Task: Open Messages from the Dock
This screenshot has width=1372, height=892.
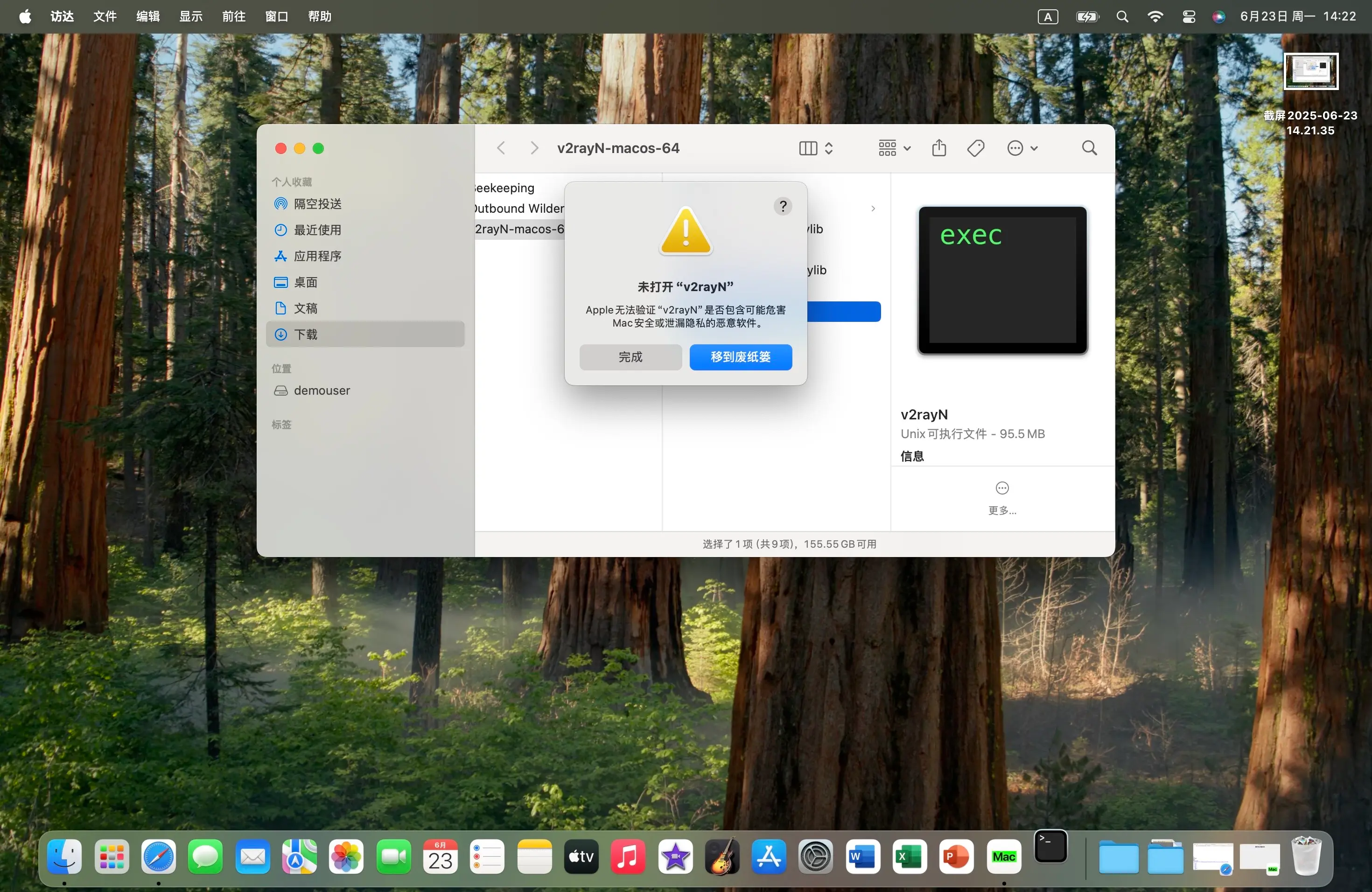Action: 205,856
